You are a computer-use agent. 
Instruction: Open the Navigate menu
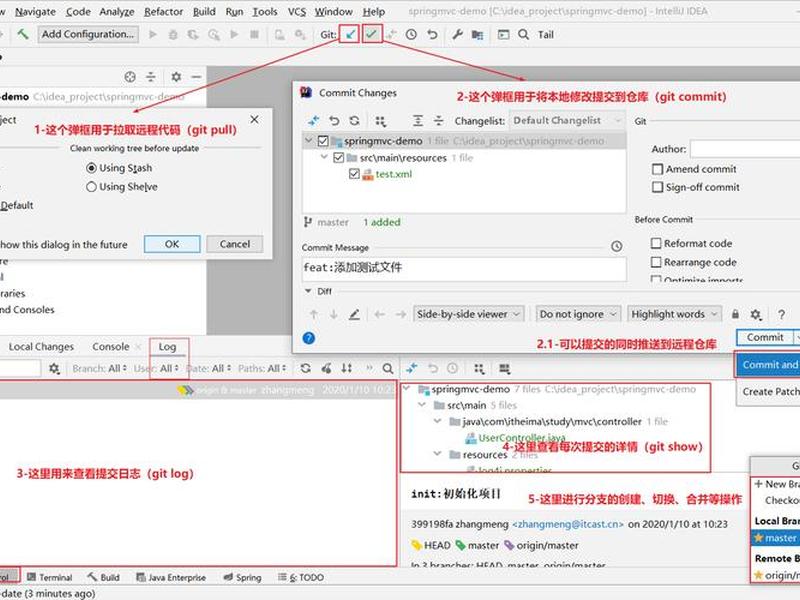click(x=35, y=12)
